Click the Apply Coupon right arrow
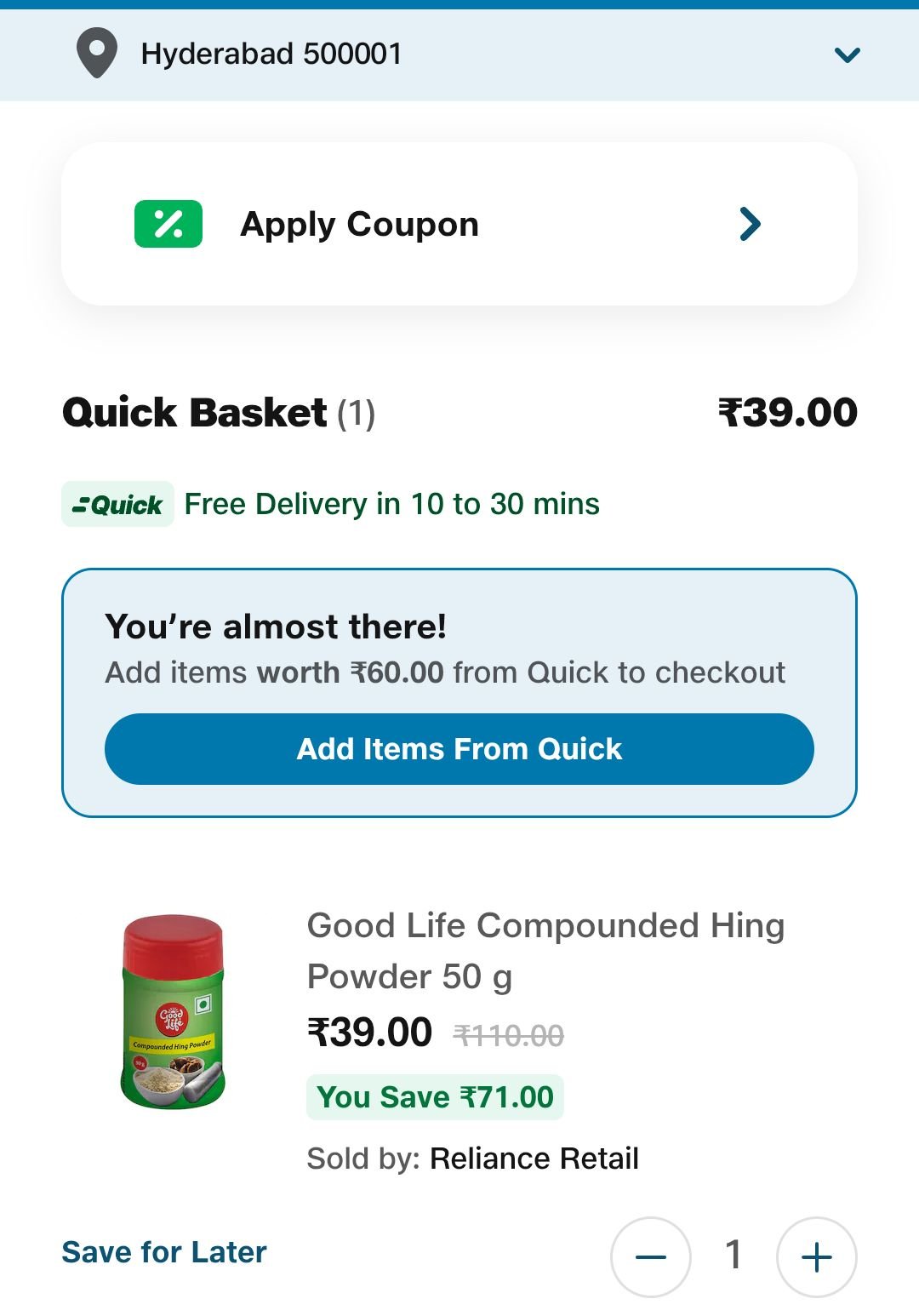Screen dimensions: 919x1316 [750, 224]
